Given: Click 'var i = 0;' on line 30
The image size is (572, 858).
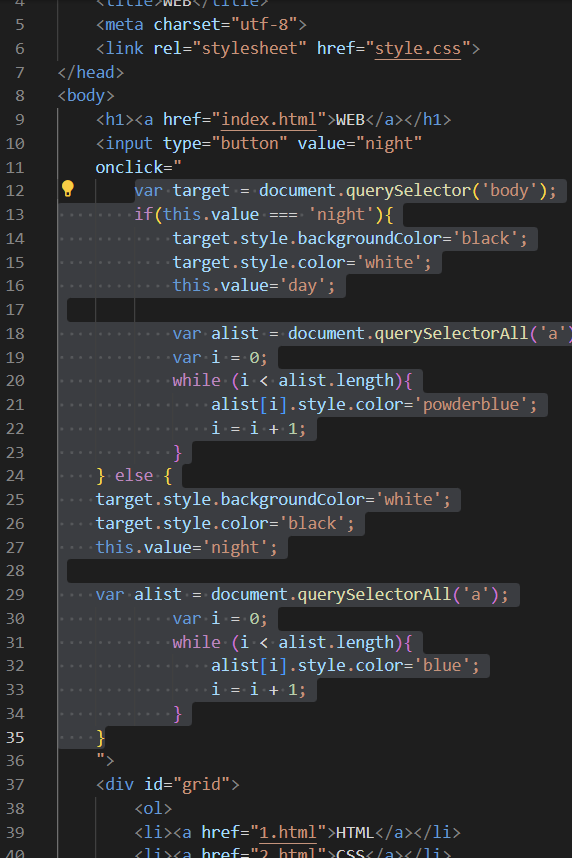Looking at the screenshot, I should [221, 619].
